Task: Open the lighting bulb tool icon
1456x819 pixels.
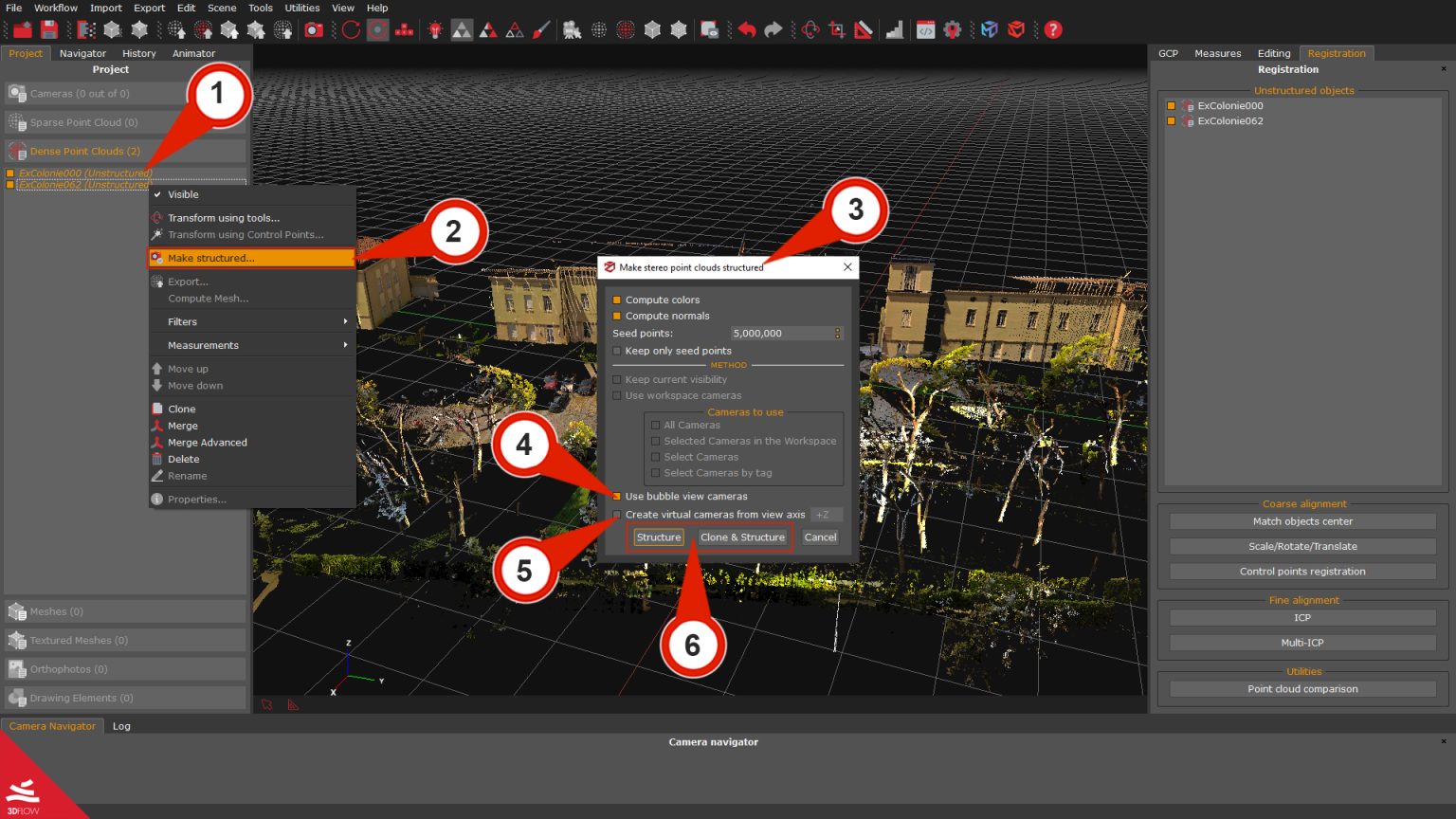Action: click(435, 29)
